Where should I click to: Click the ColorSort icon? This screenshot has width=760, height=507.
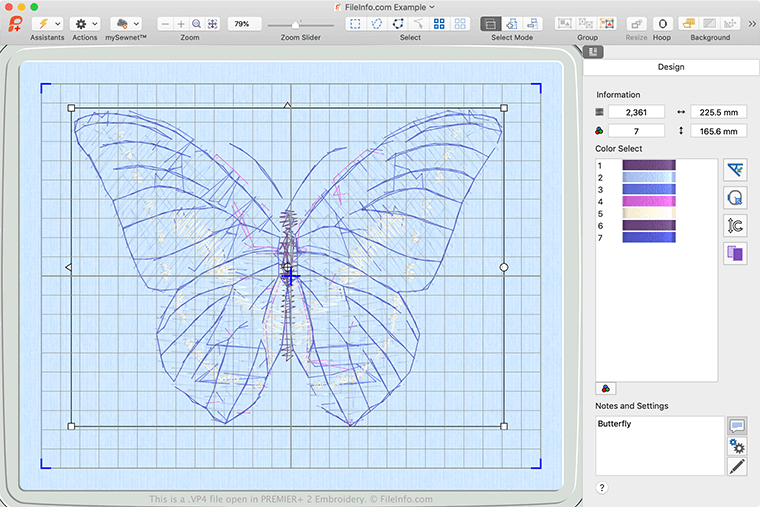point(735,225)
